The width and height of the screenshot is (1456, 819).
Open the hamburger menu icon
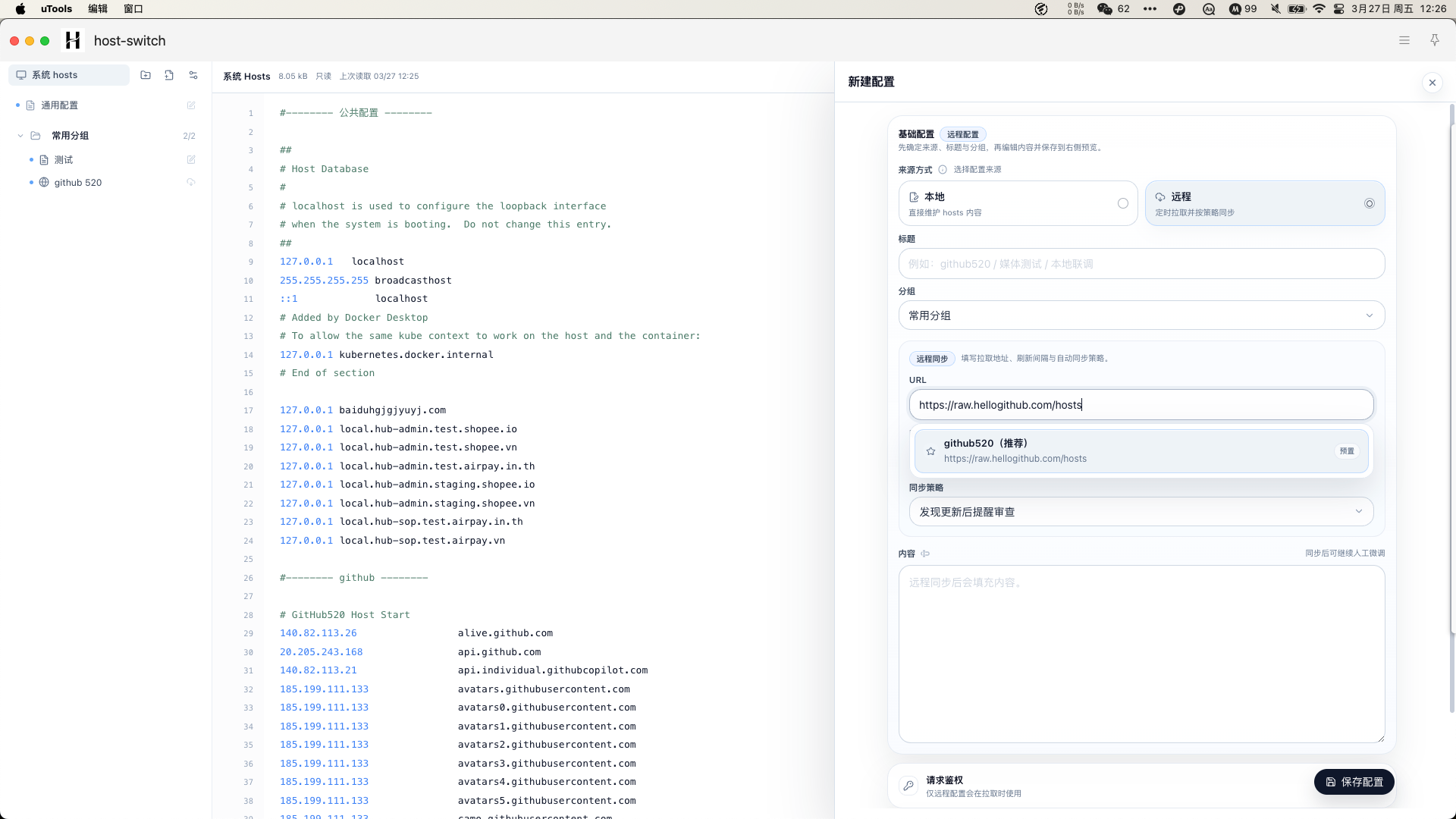tap(1404, 40)
